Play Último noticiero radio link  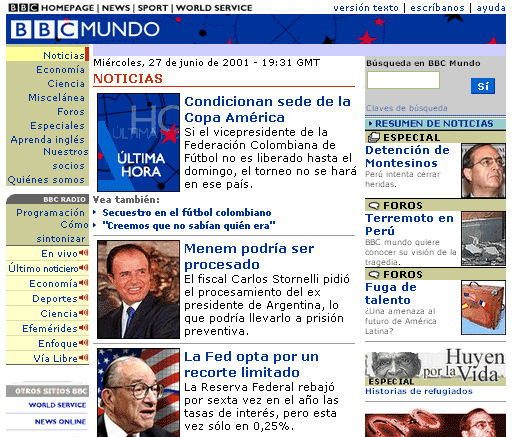43,268
